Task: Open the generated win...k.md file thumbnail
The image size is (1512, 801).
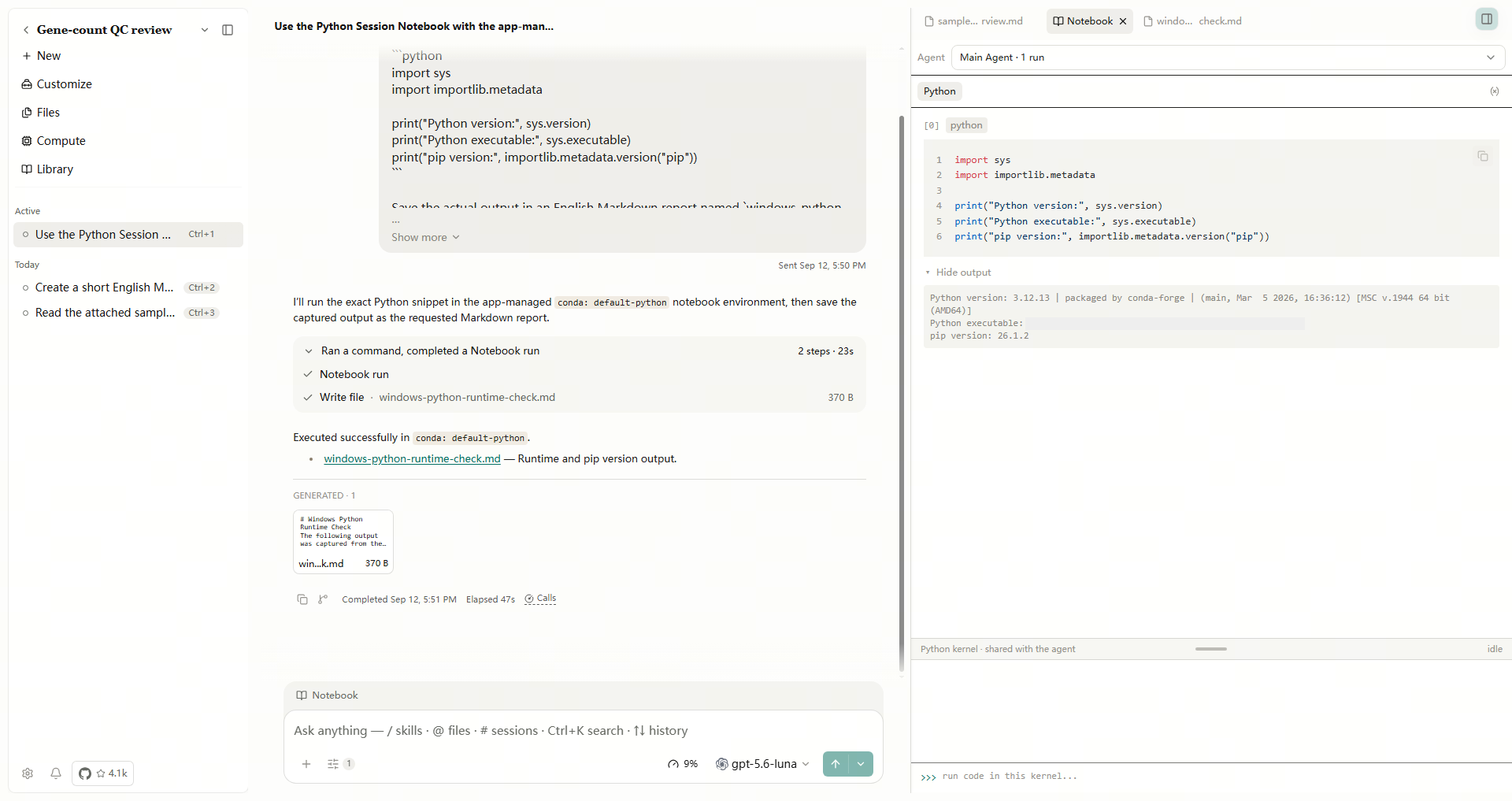Action: point(343,542)
